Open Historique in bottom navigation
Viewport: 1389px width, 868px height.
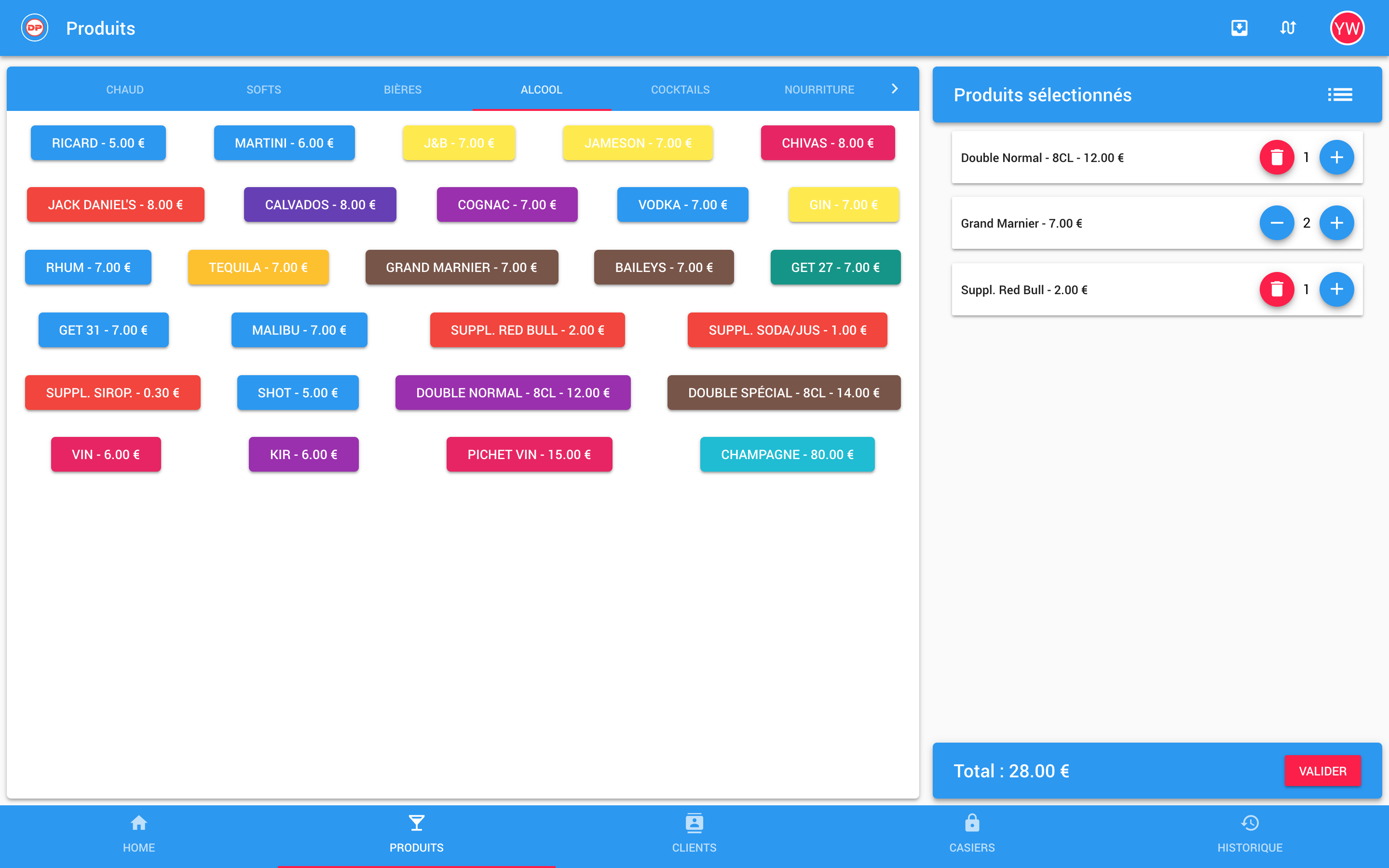click(x=1250, y=833)
